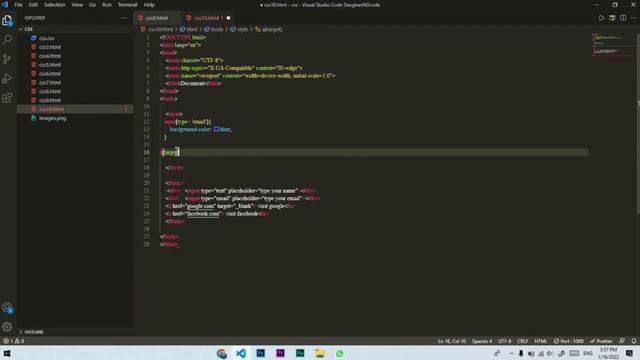Split the editor right

623,18
